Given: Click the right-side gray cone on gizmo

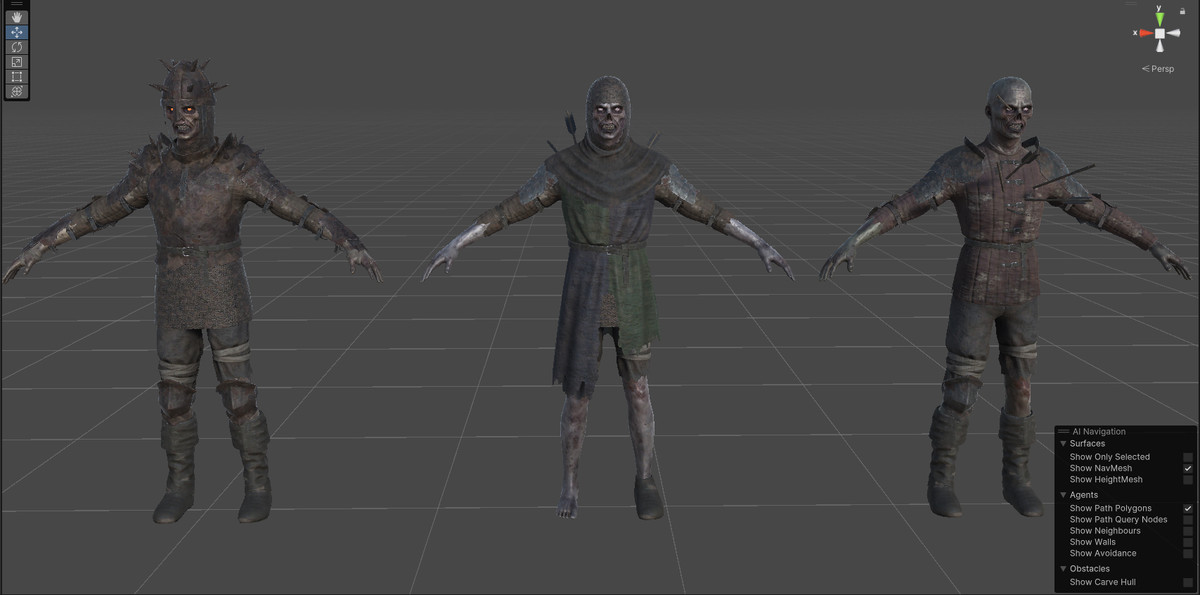Looking at the screenshot, I should coord(1175,33).
